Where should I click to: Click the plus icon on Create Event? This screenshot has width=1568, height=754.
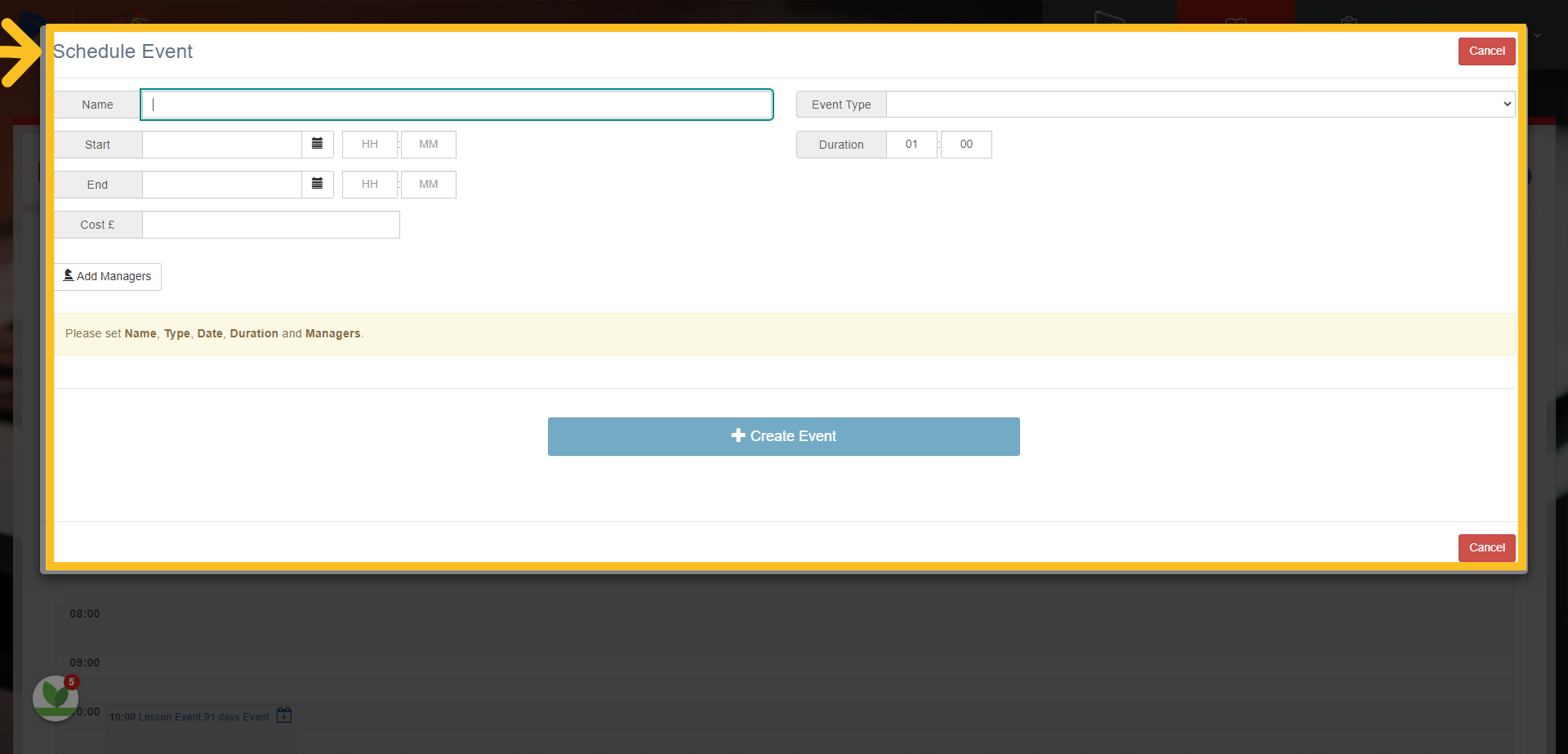click(738, 435)
